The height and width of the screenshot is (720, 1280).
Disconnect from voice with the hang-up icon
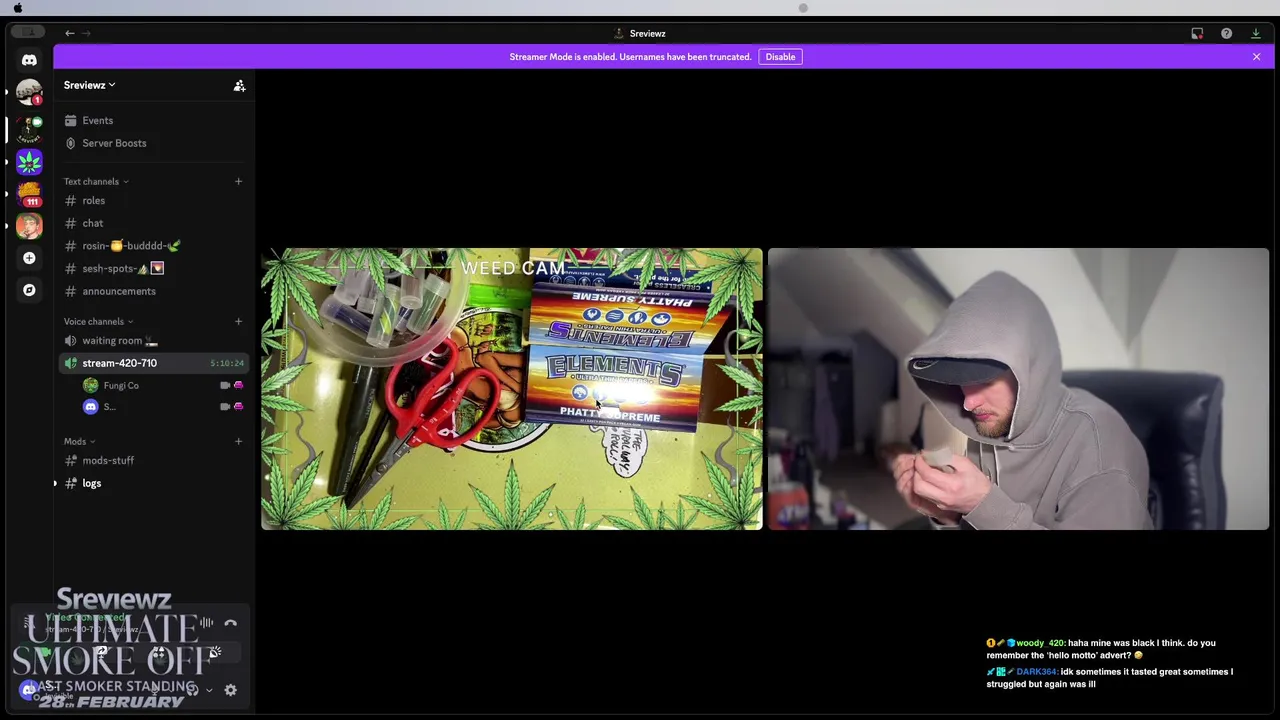click(230, 623)
